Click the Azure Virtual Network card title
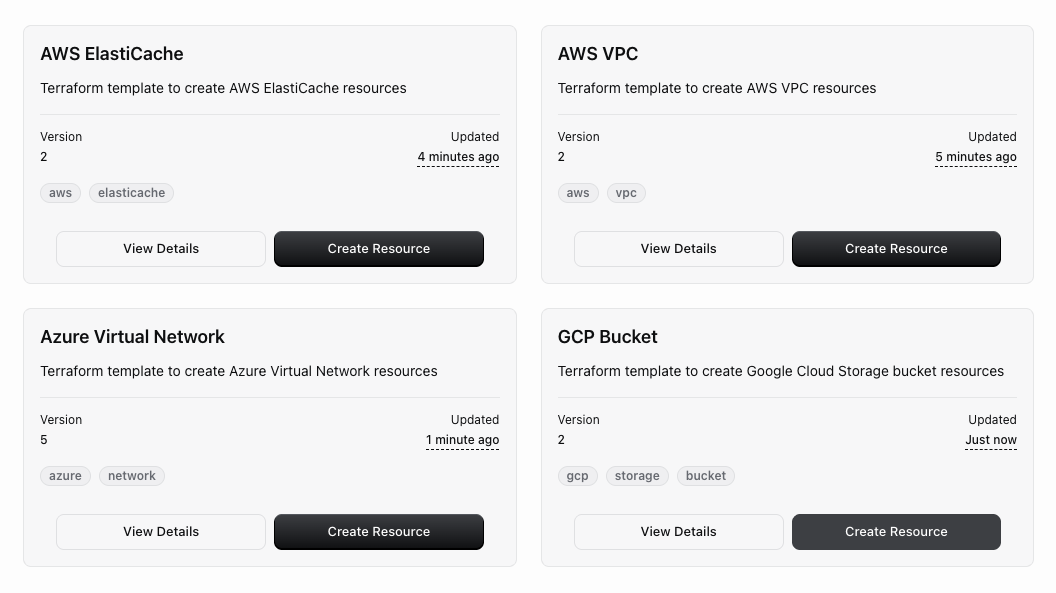1056x593 pixels. (x=132, y=337)
